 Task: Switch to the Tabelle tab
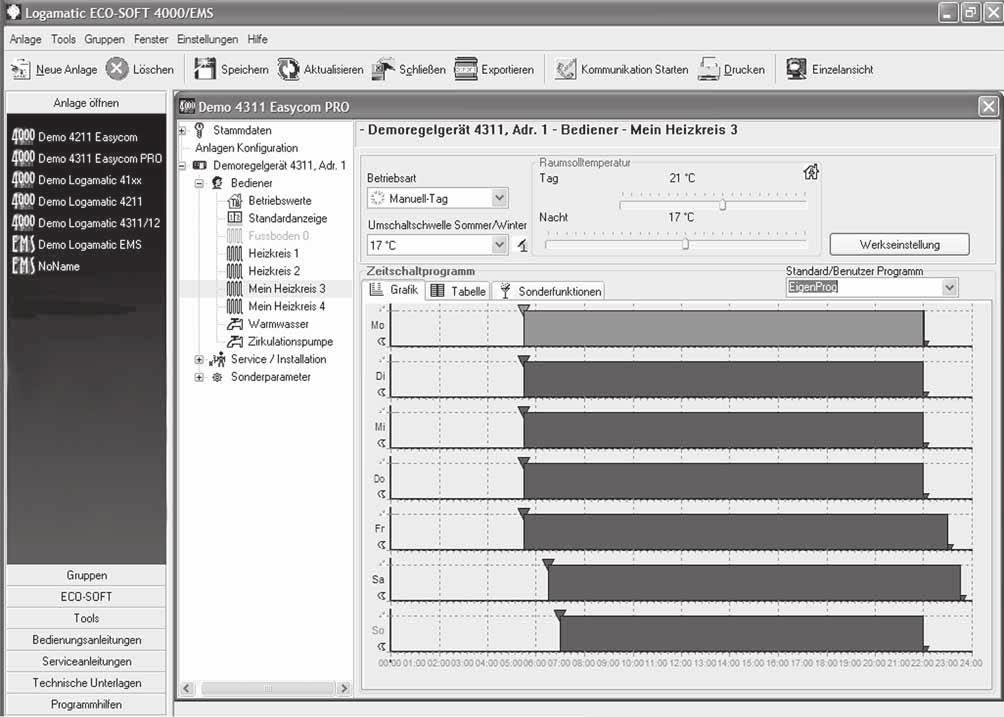pos(458,291)
